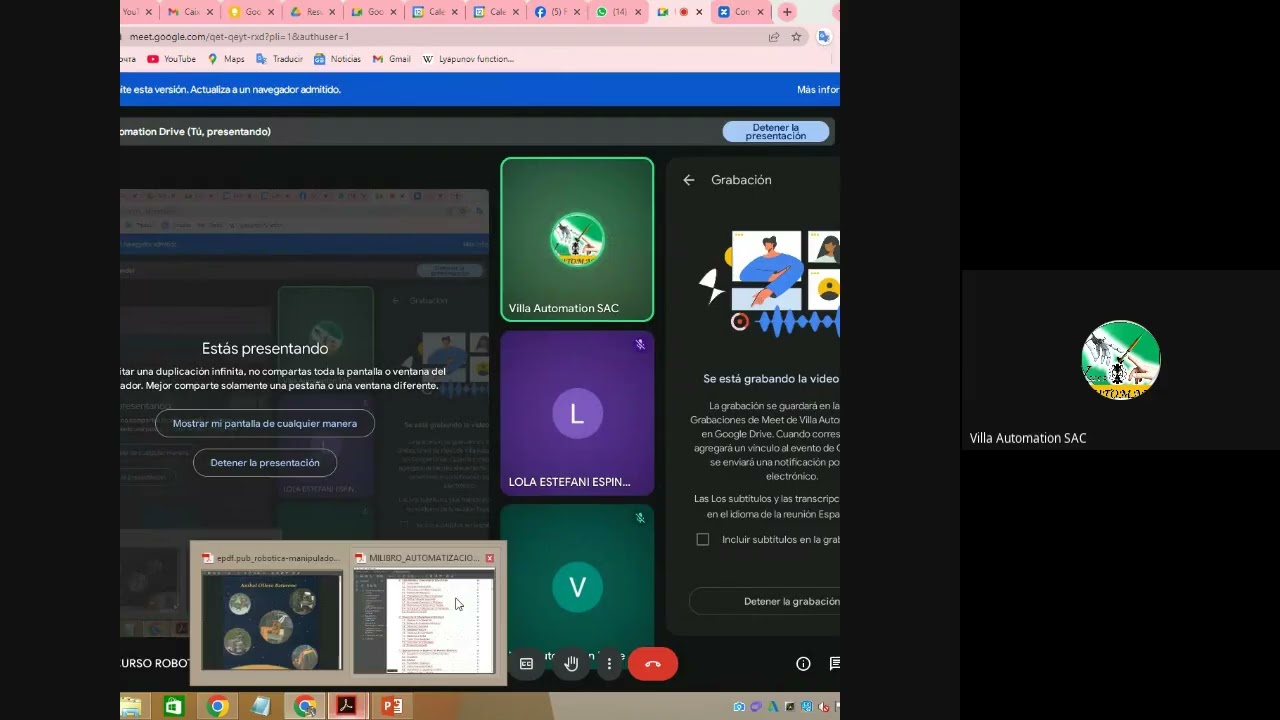Open the chat panel icon

pyautogui.click(x=835, y=664)
